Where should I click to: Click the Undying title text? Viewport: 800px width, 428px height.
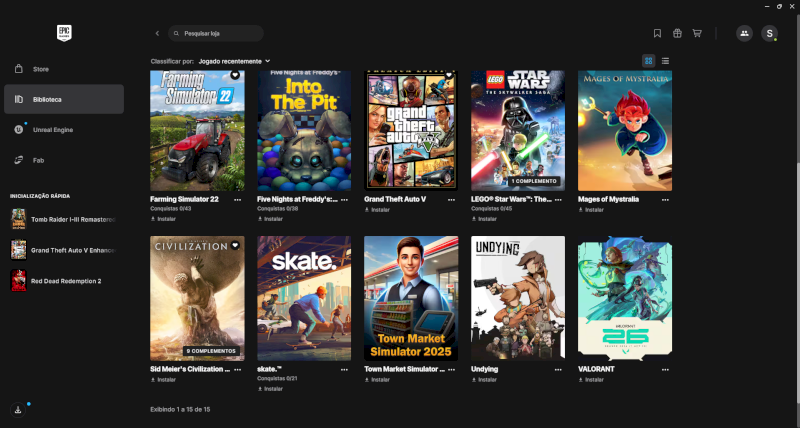(x=484, y=369)
